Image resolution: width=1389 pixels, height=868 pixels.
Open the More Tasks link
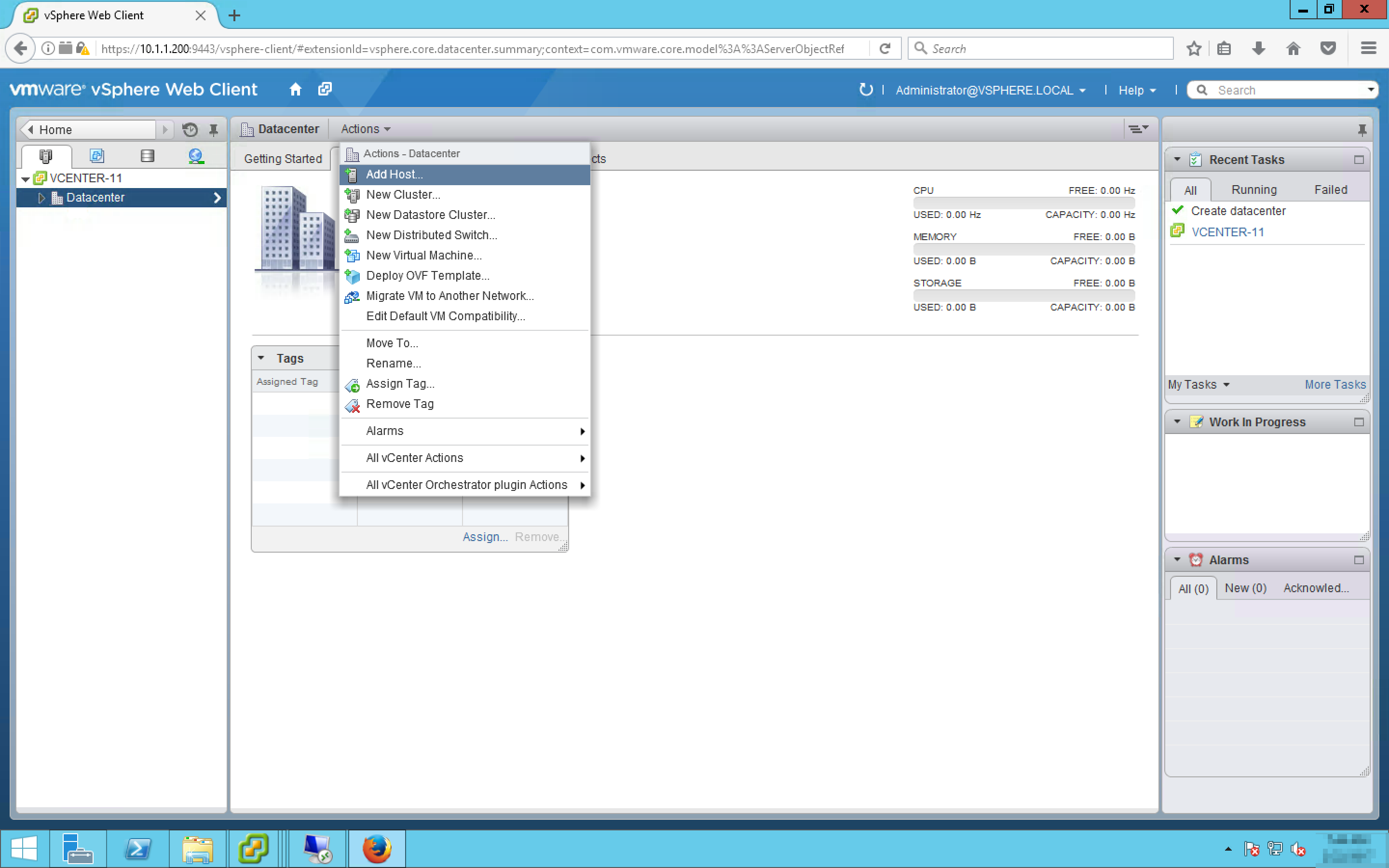1335,385
